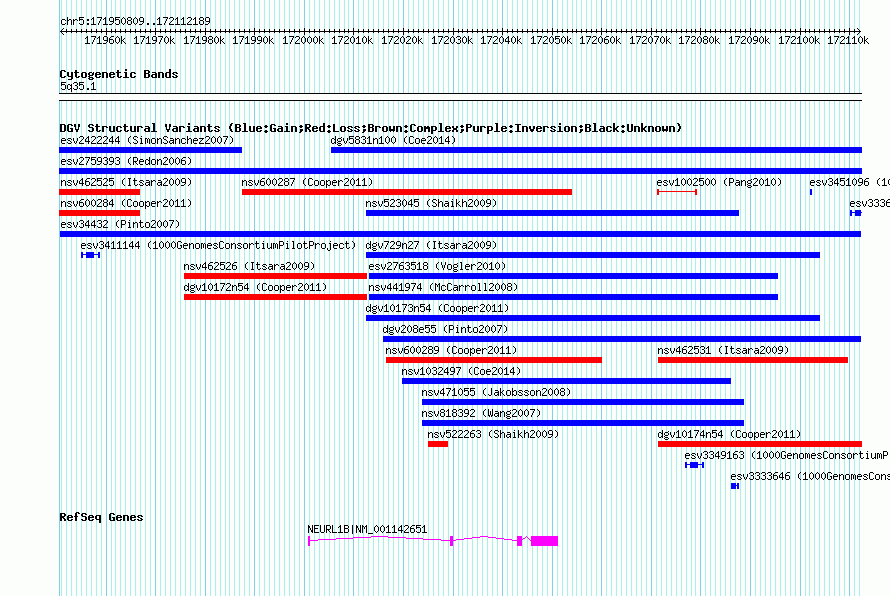Click the 5q35.1 band label
The width and height of the screenshot is (890, 596).
(78, 86)
